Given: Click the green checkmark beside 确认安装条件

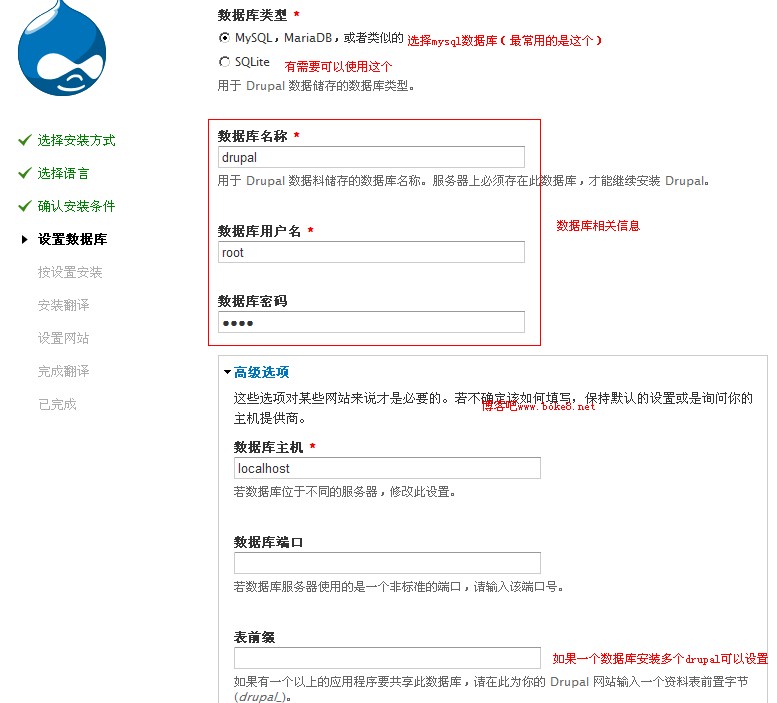Looking at the screenshot, I should [x=25, y=206].
